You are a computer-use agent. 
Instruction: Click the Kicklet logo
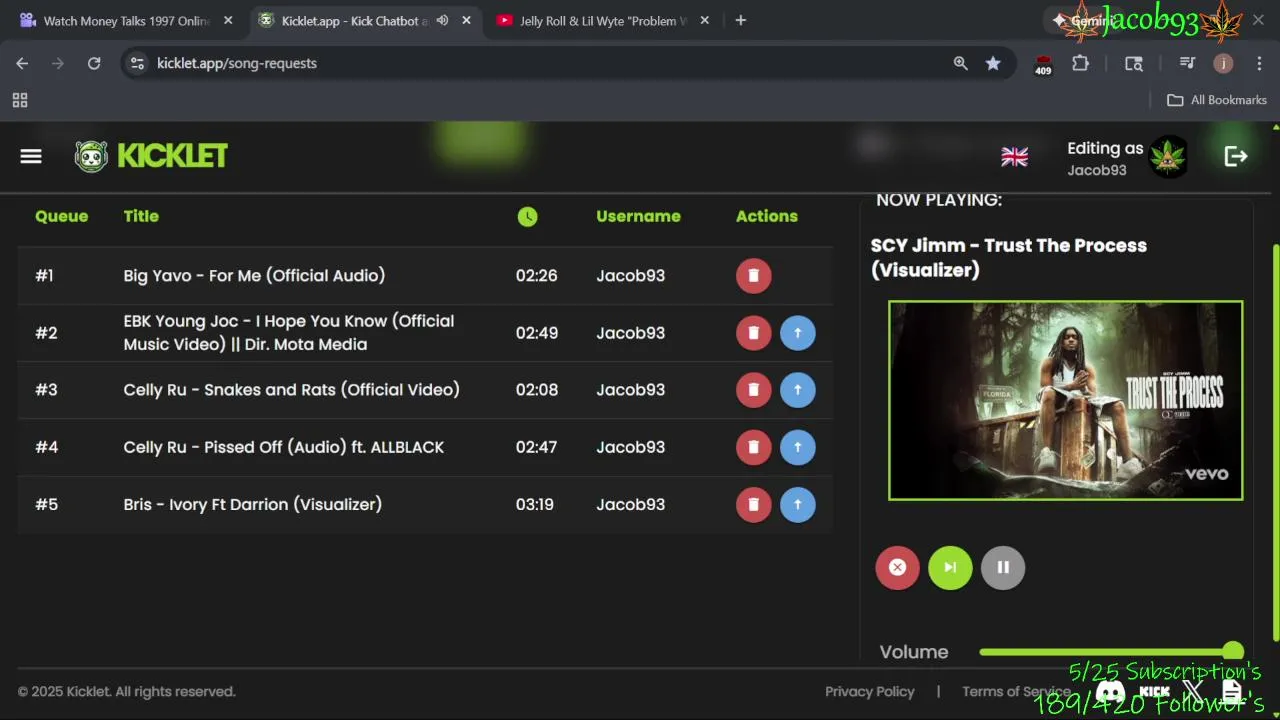click(x=151, y=156)
